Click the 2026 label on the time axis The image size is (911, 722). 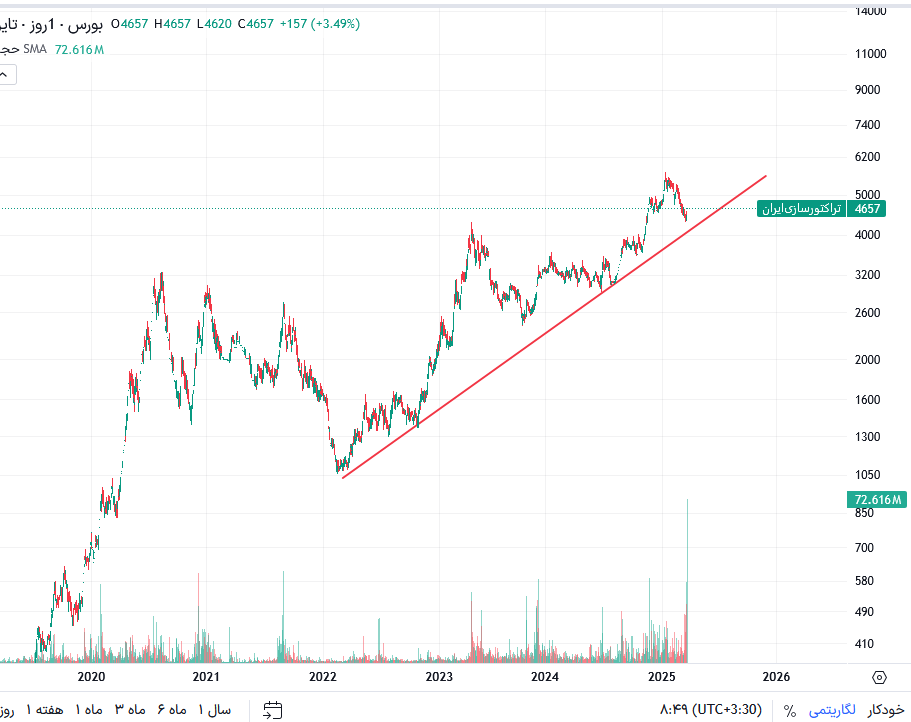(x=776, y=677)
